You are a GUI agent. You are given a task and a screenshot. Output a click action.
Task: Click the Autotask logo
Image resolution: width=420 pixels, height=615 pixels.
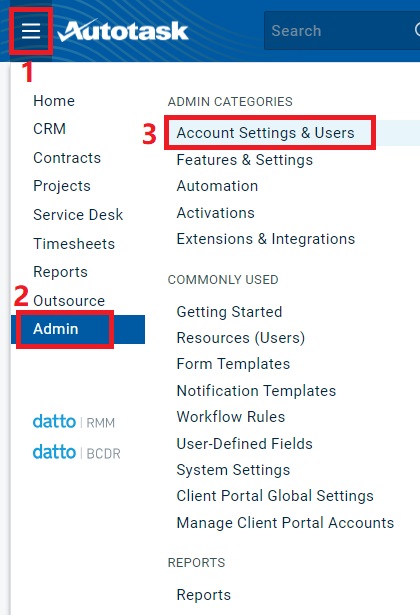[x=123, y=30]
